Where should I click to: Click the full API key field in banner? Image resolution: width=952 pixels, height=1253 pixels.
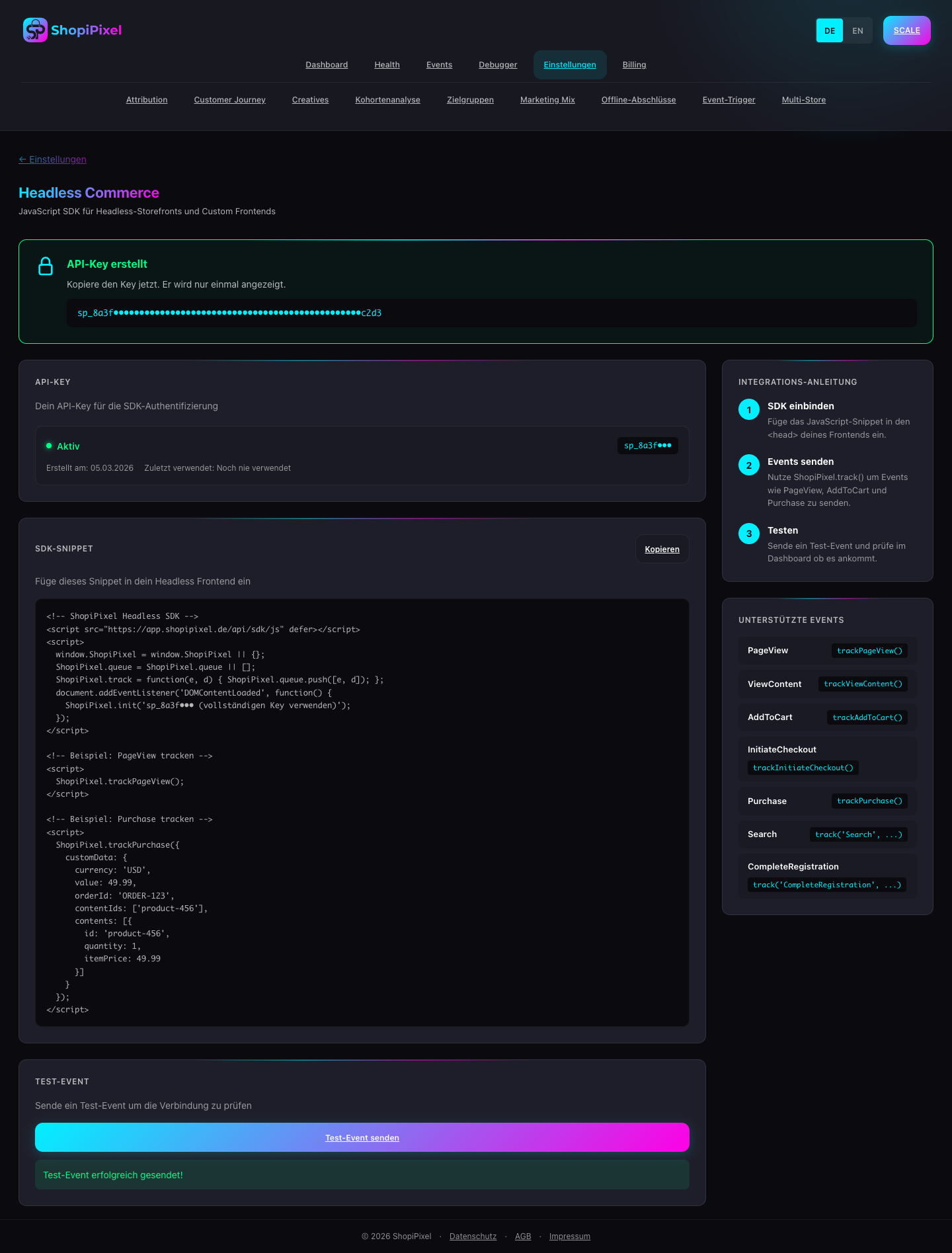click(x=491, y=313)
